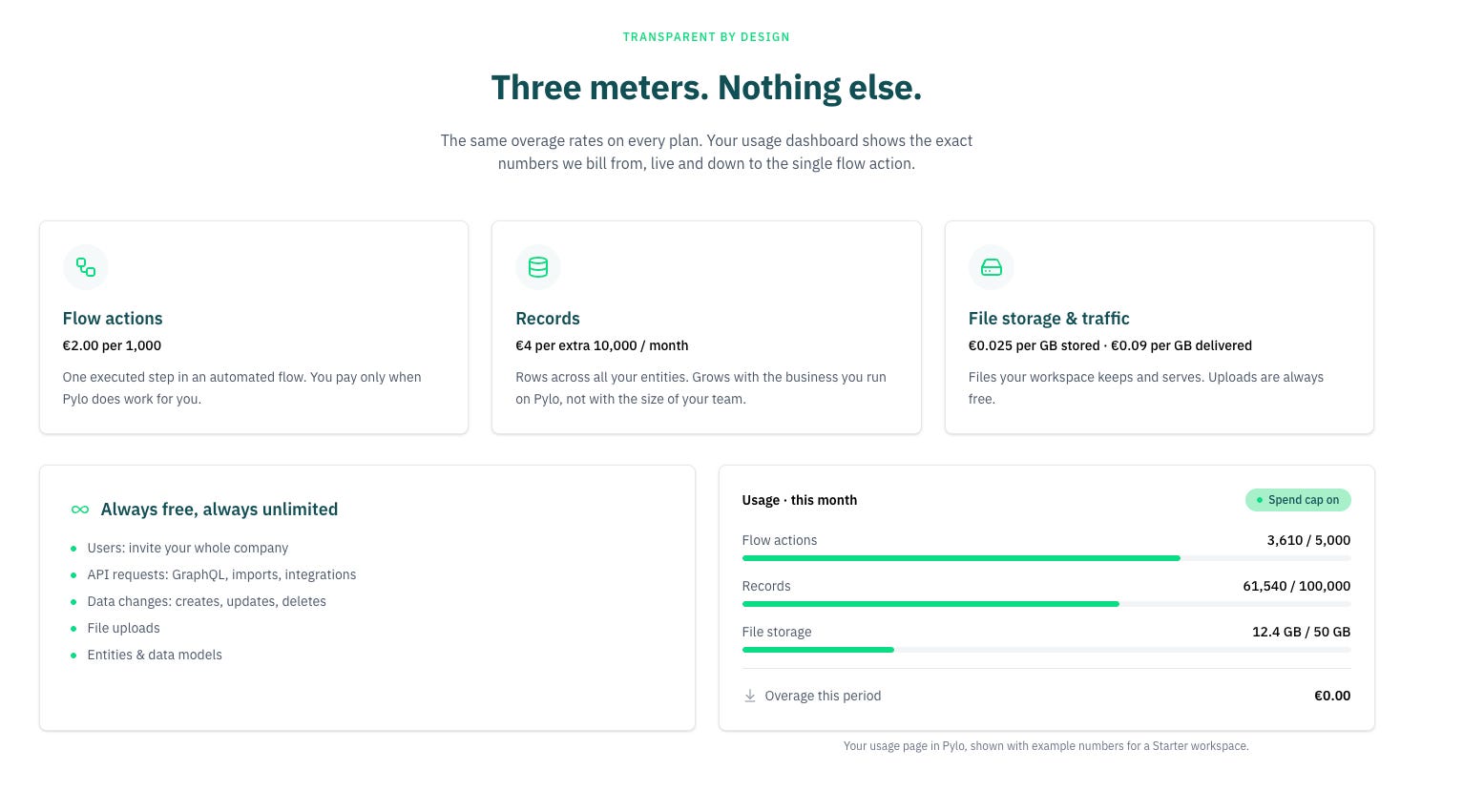This screenshot has height=812, width=1463.
Task: Click the €0.00 overage amount
Action: click(1332, 696)
